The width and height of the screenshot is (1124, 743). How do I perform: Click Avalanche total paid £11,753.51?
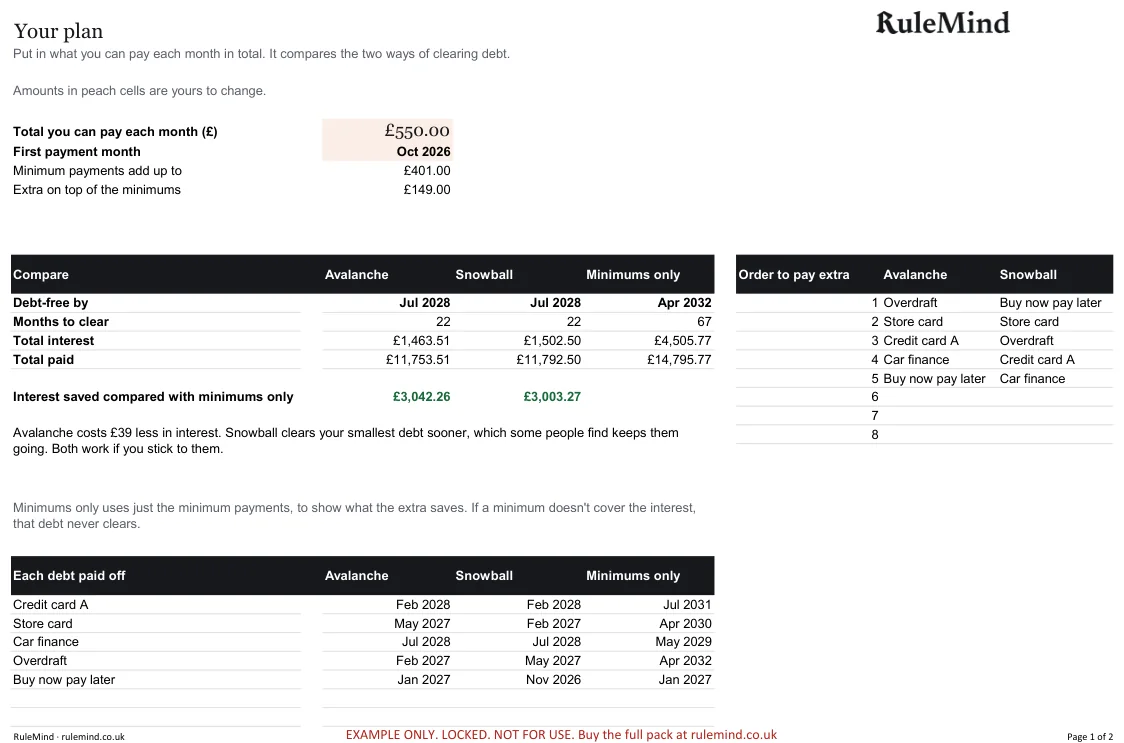point(418,359)
